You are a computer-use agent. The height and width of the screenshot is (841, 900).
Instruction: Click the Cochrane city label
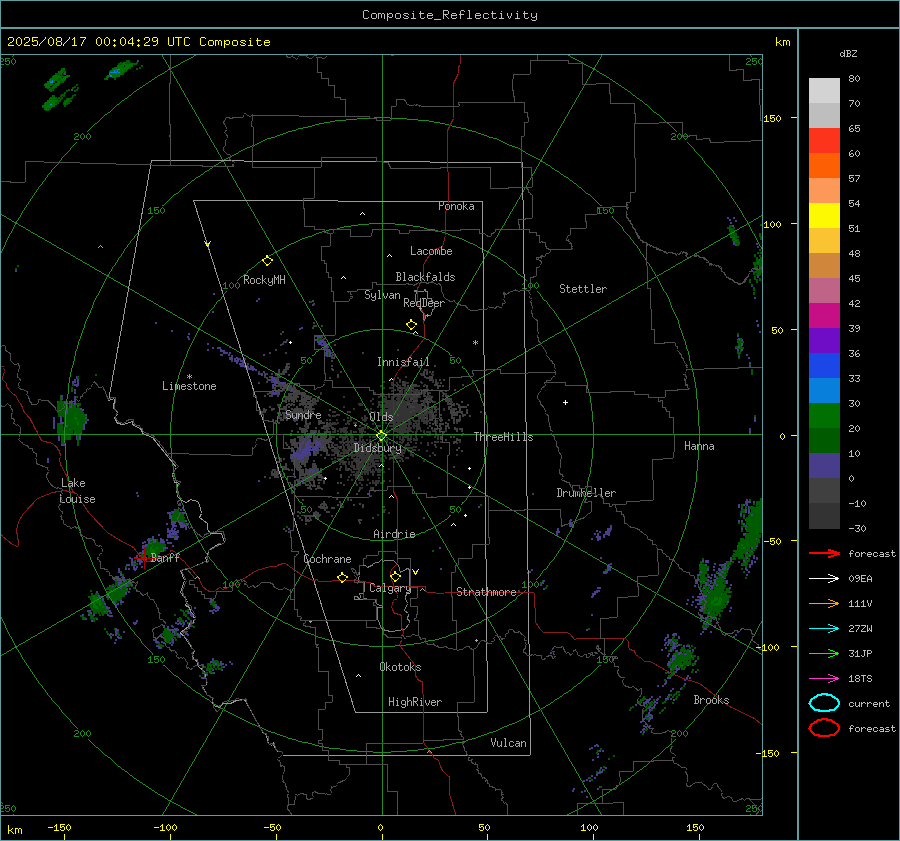click(327, 559)
